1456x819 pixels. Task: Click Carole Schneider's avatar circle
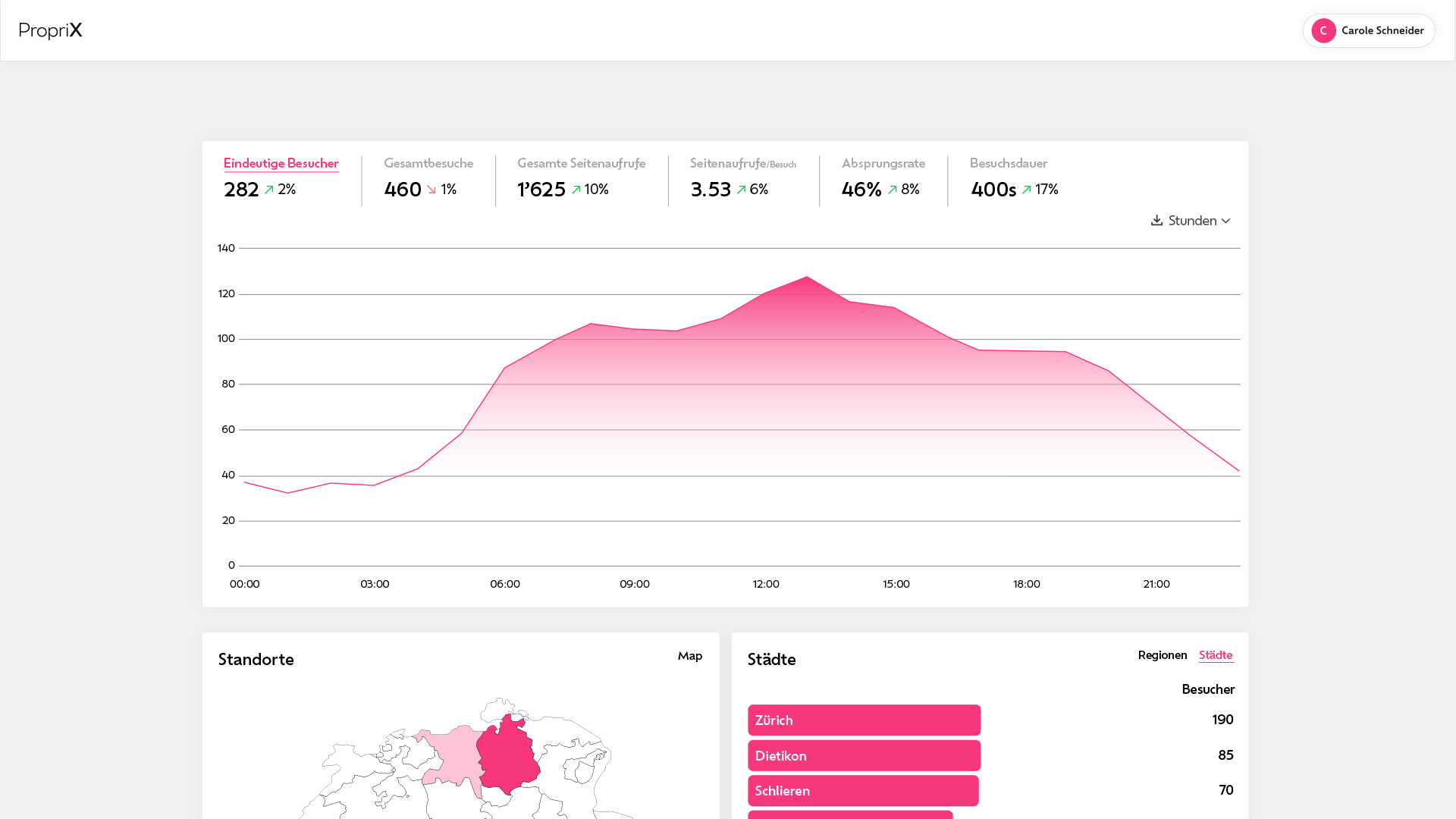click(x=1323, y=30)
